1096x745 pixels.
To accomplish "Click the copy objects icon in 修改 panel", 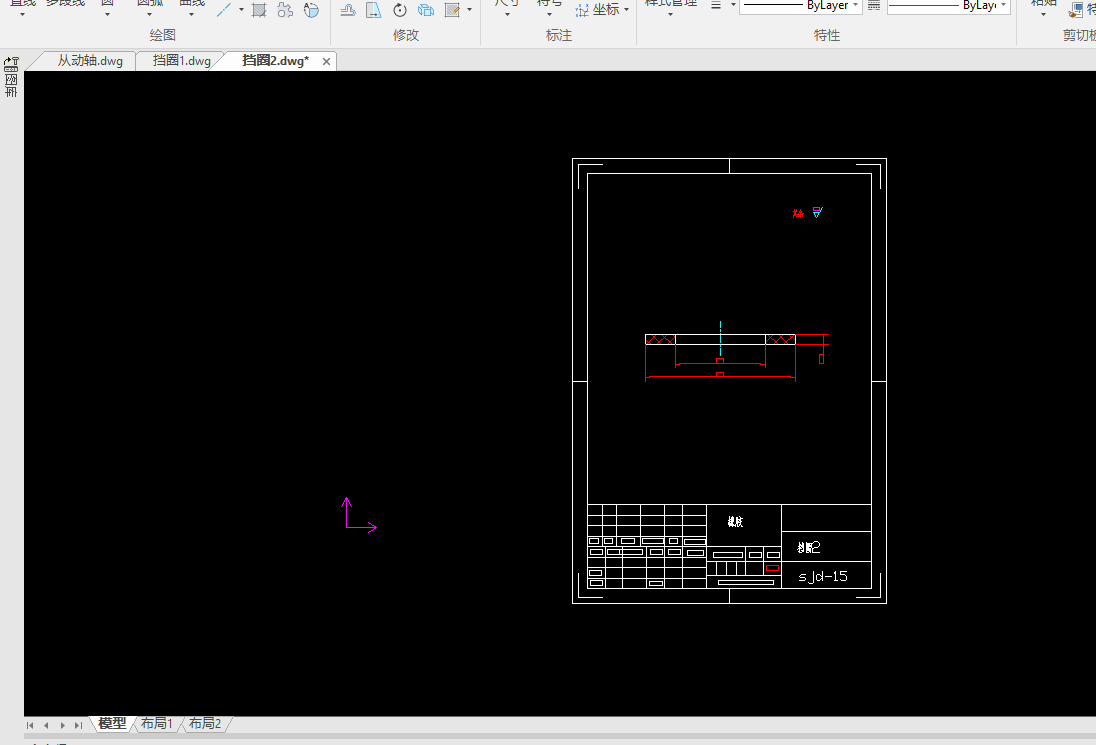I will 426,10.
